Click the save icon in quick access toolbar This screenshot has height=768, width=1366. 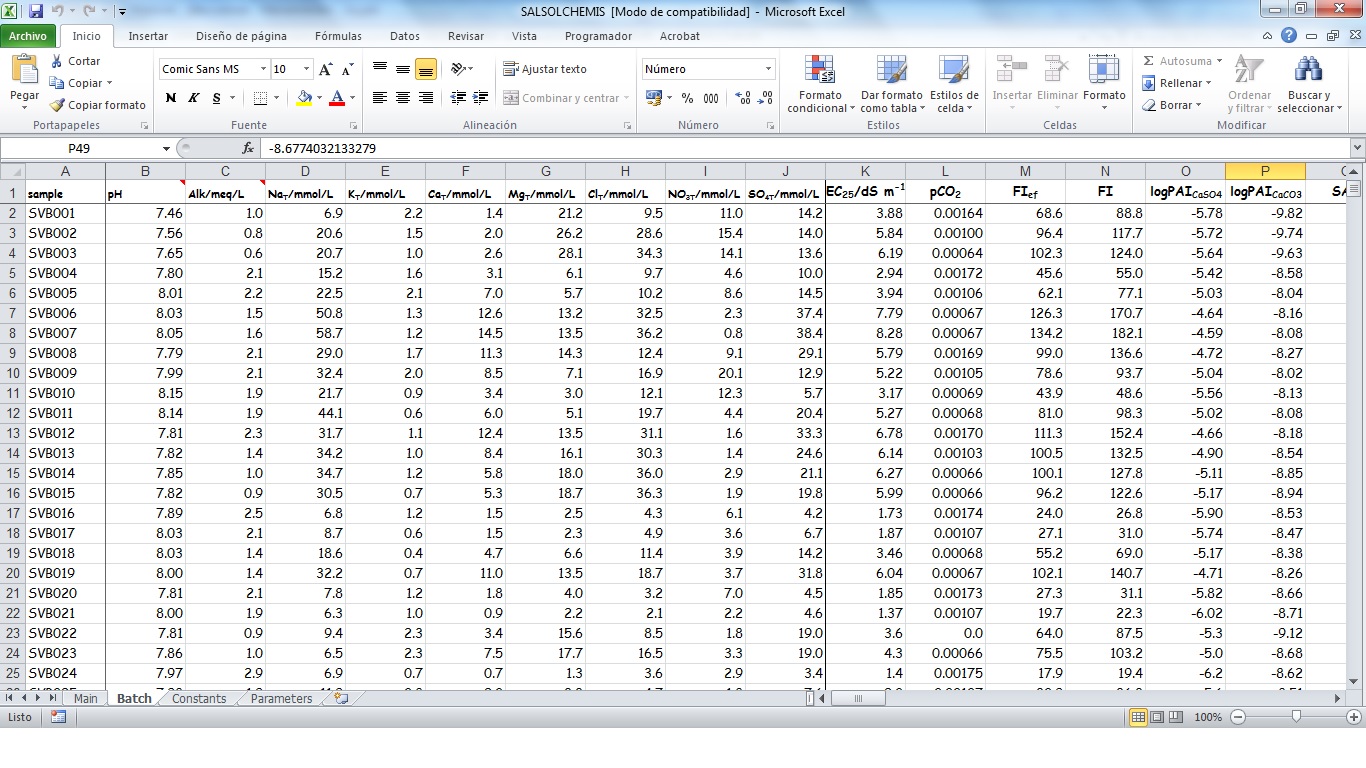click(x=36, y=12)
